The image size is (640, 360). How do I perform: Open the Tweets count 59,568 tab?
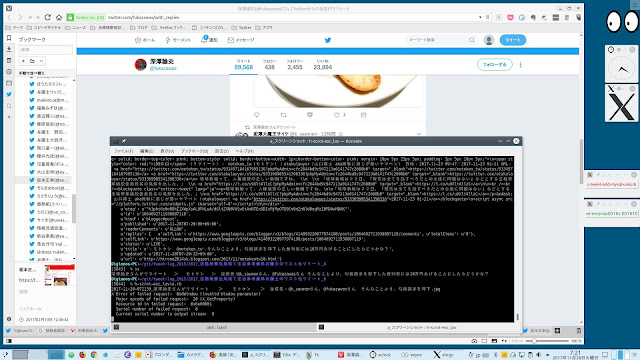[244, 64]
